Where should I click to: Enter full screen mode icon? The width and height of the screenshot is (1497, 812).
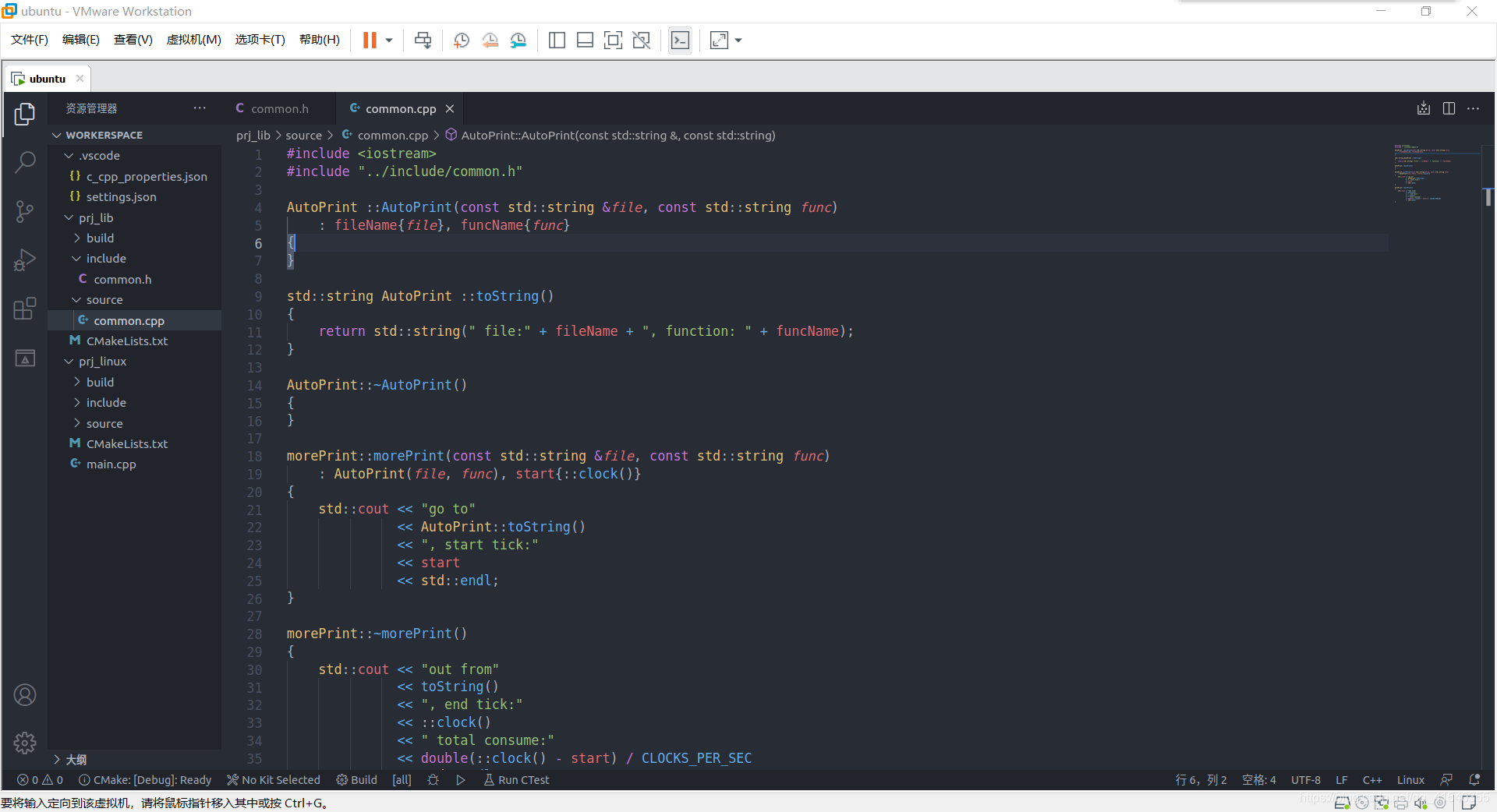click(614, 41)
